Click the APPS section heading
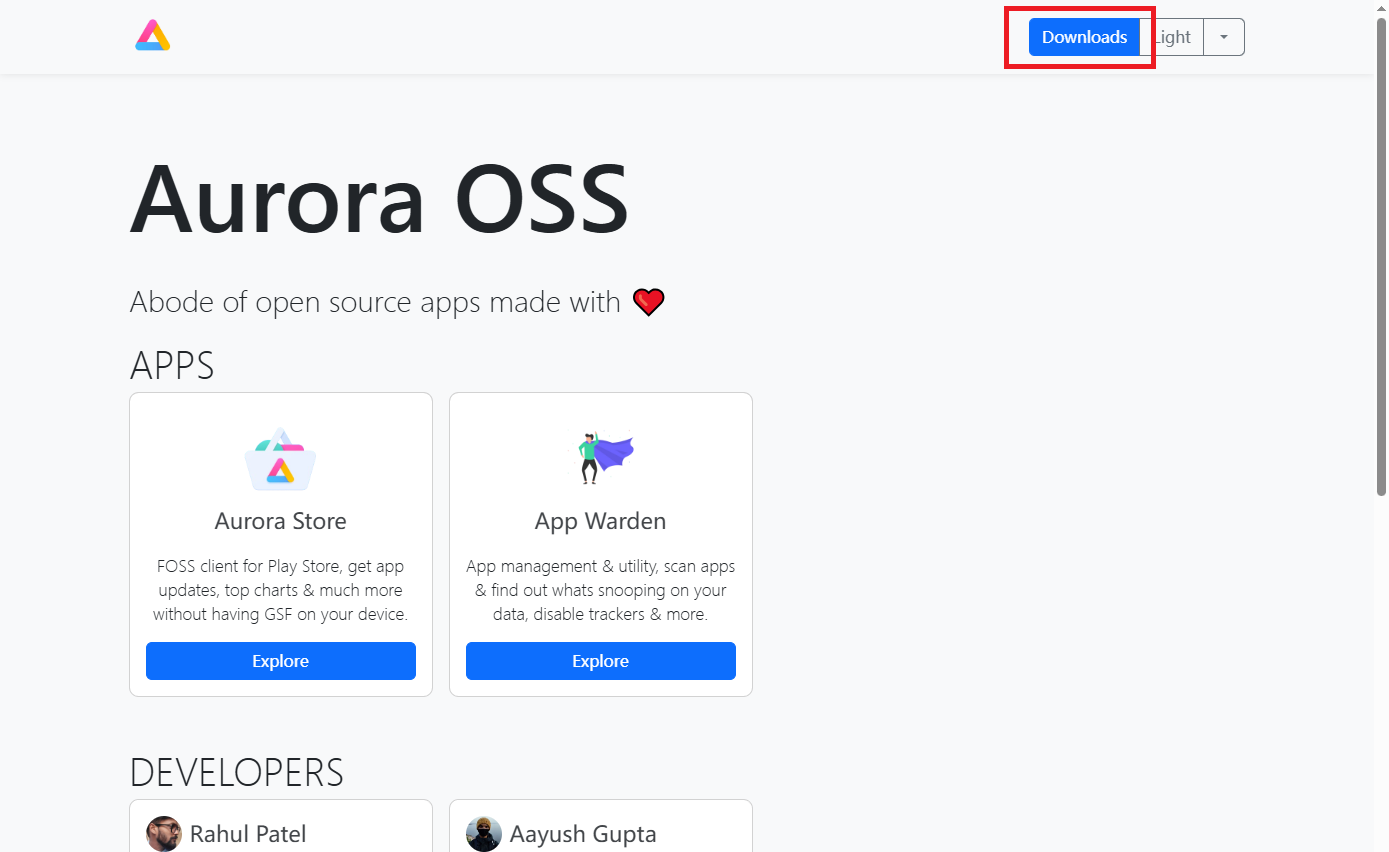Image resolution: width=1389 pixels, height=852 pixels. 172,366
